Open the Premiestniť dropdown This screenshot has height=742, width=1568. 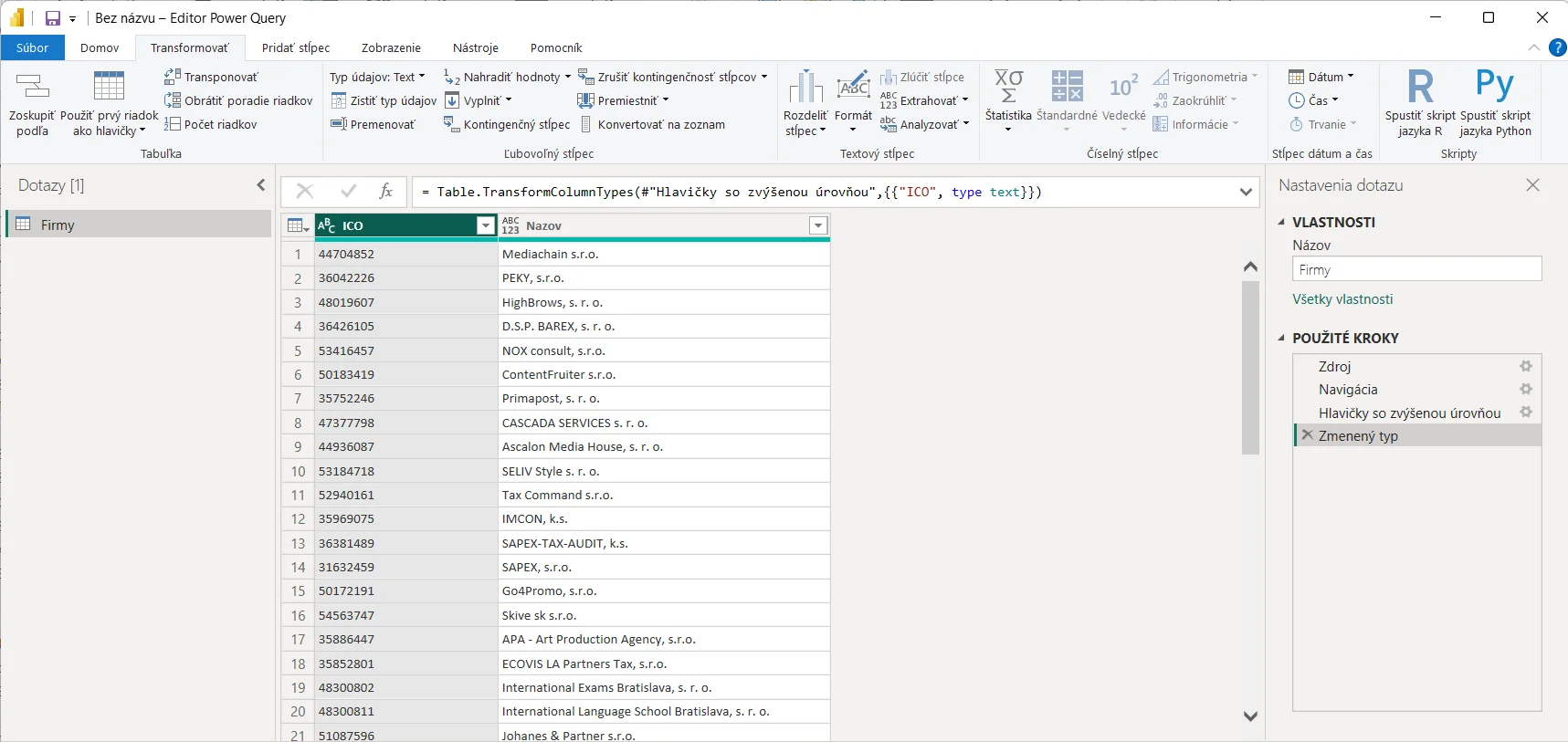666,100
